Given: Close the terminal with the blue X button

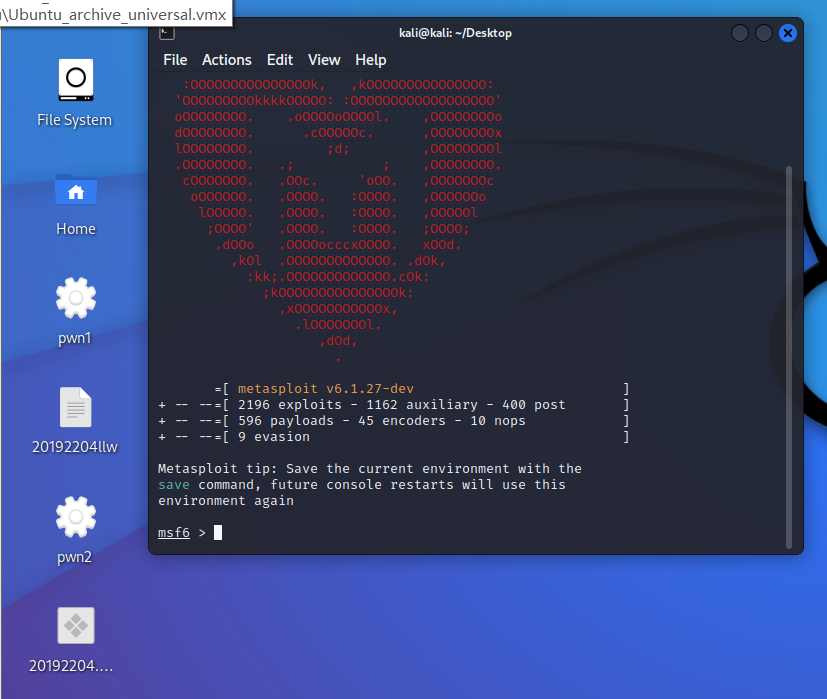Looking at the screenshot, I should coord(788,33).
